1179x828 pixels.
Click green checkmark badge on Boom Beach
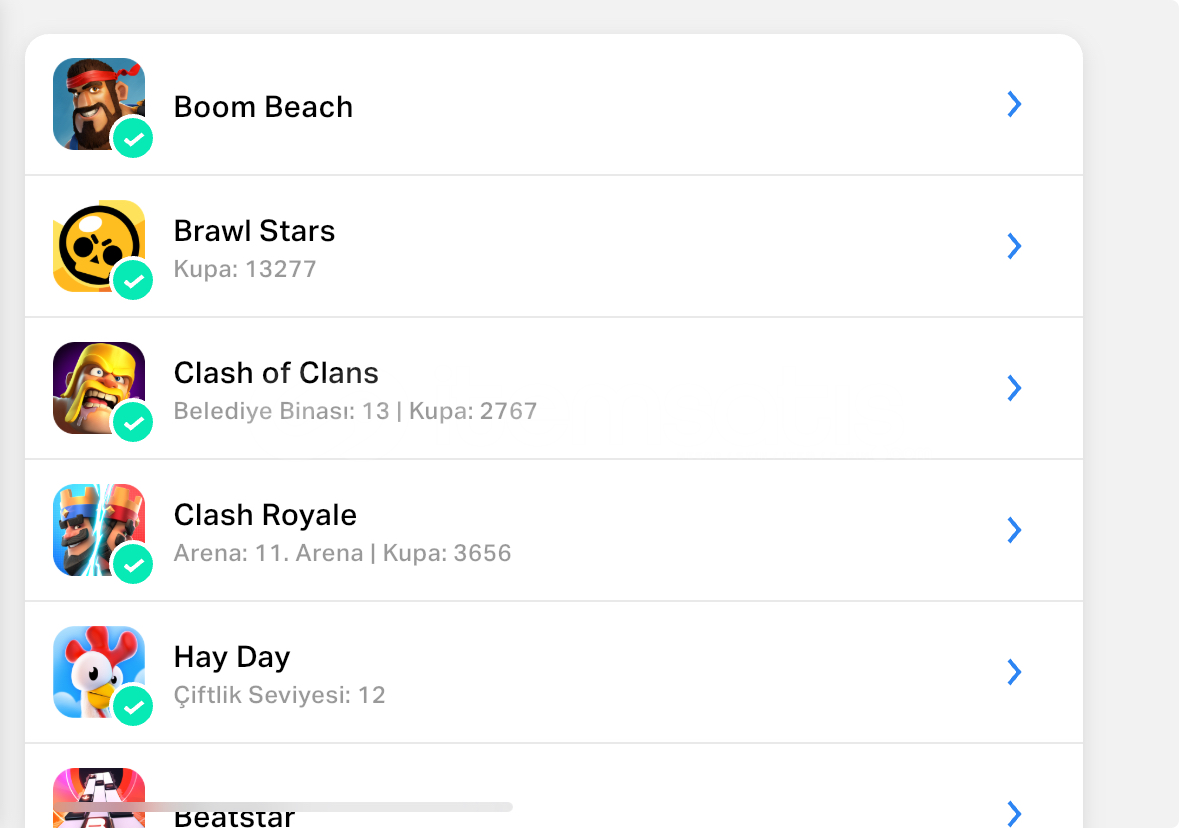(x=133, y=138)
